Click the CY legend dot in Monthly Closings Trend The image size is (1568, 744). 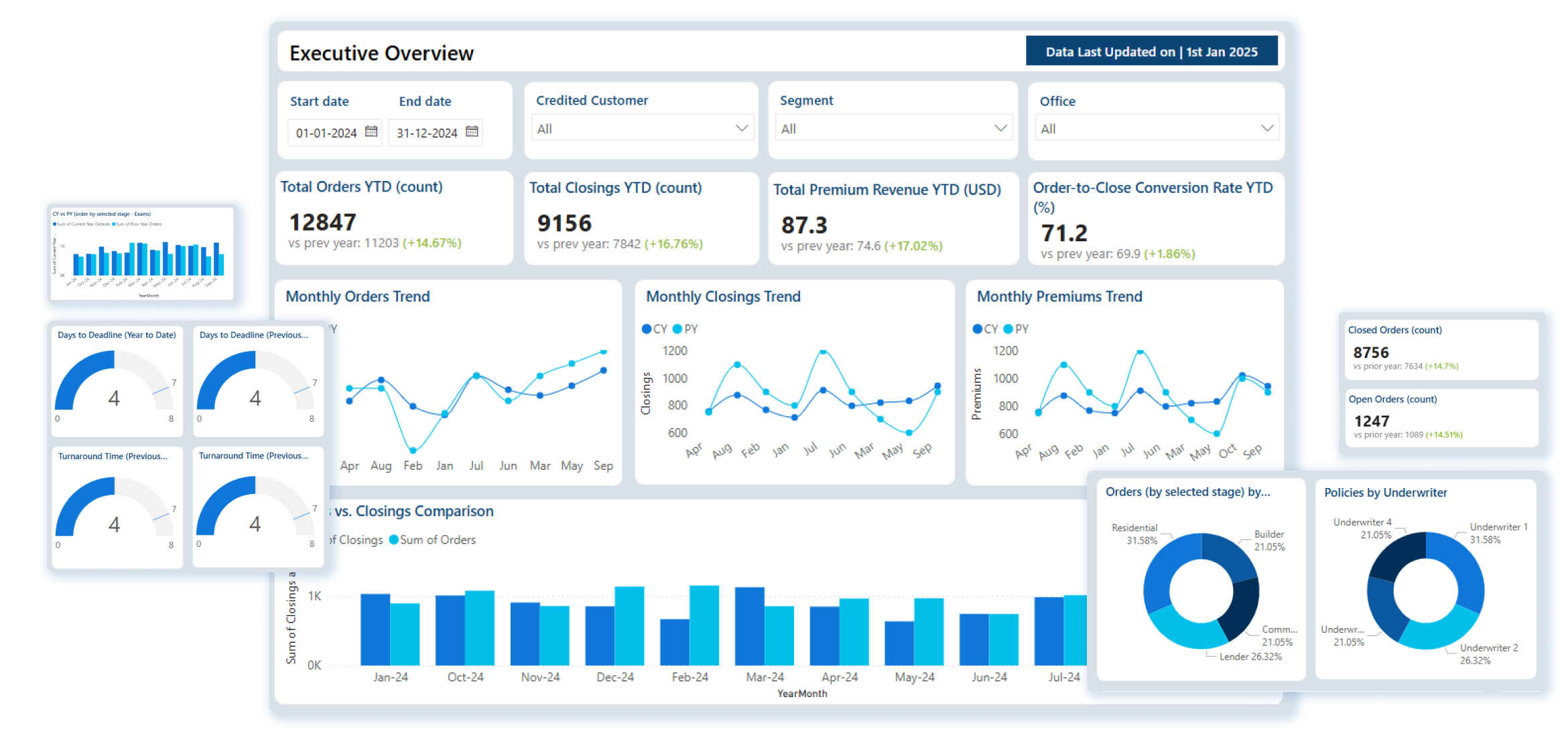tap(646, 329)
